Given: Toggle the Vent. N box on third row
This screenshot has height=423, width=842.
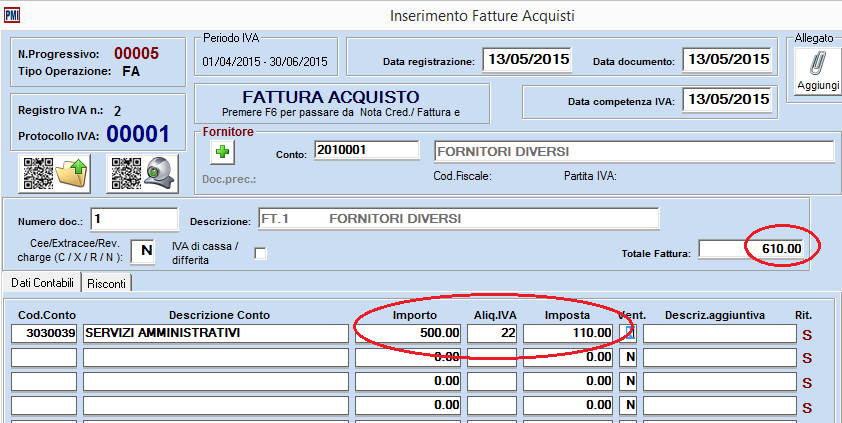Looking at the screenshot, I should coord(630,381).
